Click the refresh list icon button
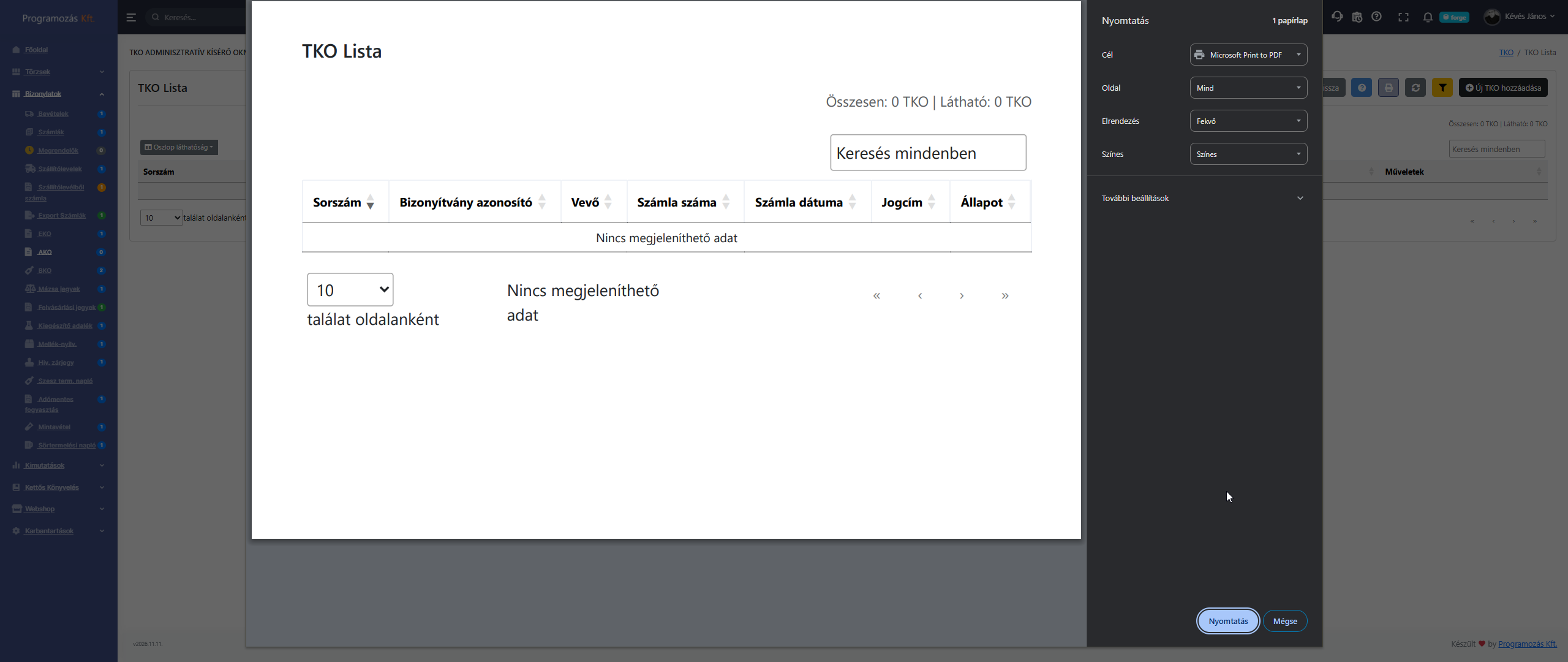This screenshot has width=1568, height=662. [x=1415, y=88]
